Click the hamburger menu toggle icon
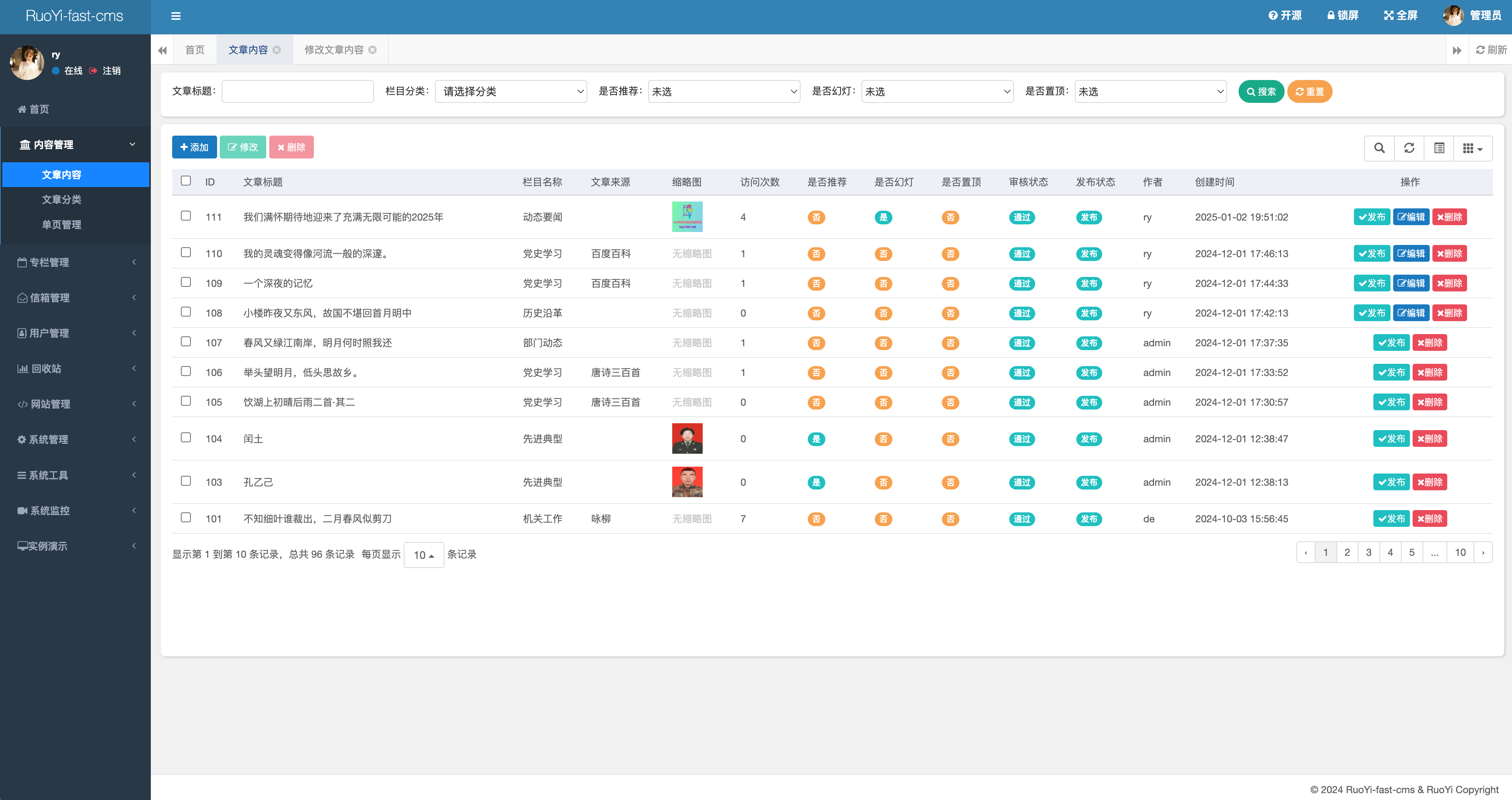 tap(176, 16)
